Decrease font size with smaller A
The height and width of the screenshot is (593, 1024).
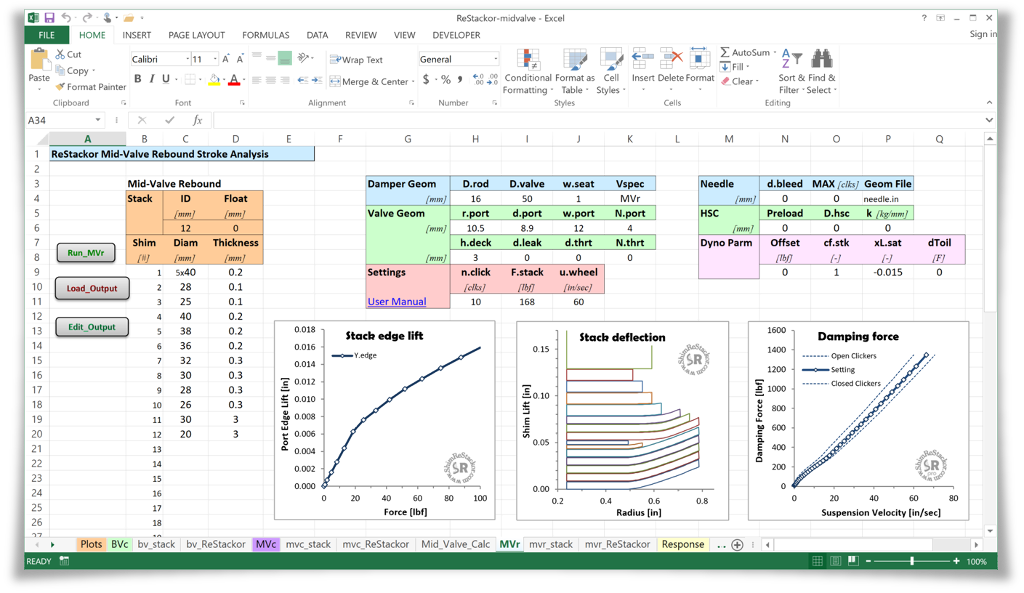(x=240, y=59)
